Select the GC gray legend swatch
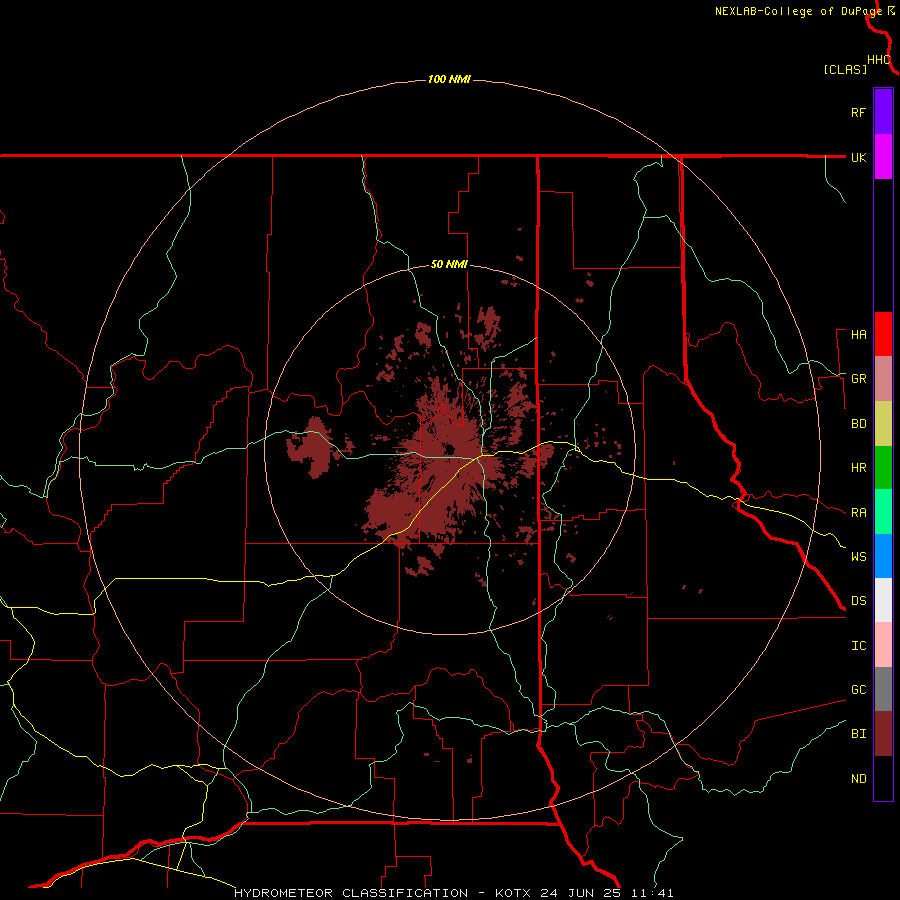 click(x=883, y=689)
